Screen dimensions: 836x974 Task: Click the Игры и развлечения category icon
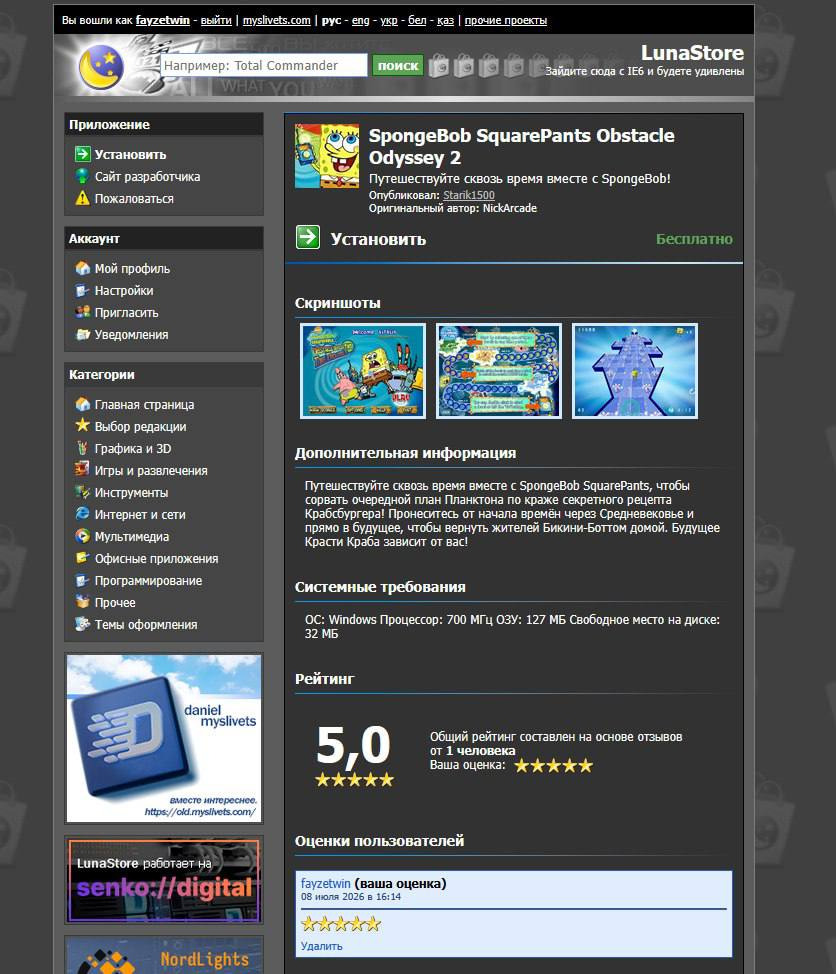[83, 470]
